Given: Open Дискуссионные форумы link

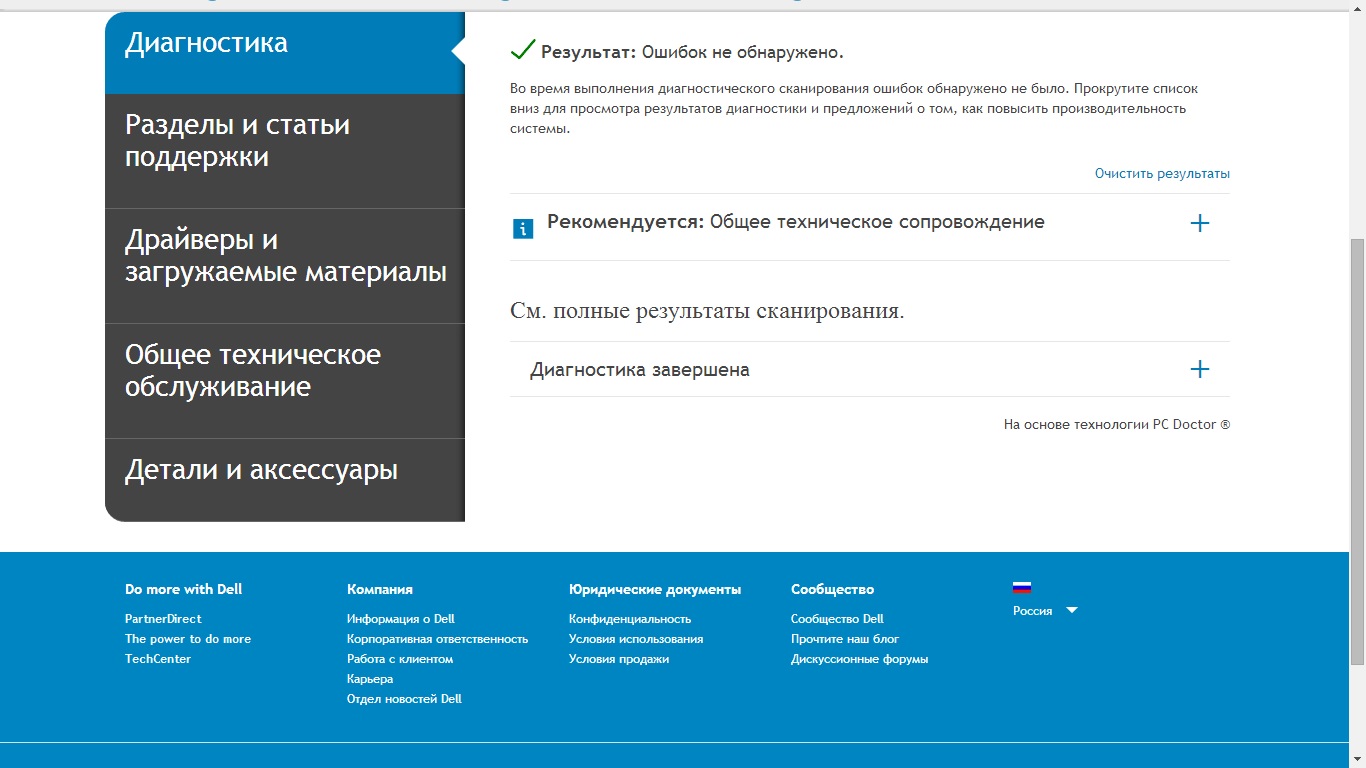Looking at the screenshot, I should click(859, 659).
